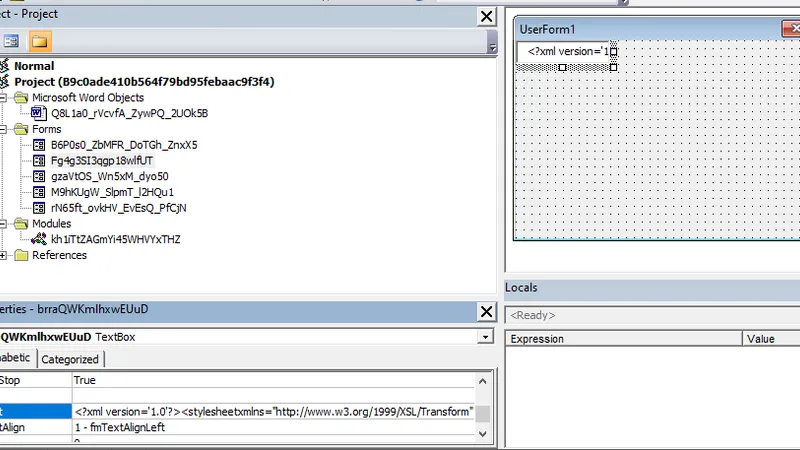Select rN65ft_ovkHV_EvEsQ_PfCjN form name
This screenshot has width=800, height=450.
coord(118,208)
